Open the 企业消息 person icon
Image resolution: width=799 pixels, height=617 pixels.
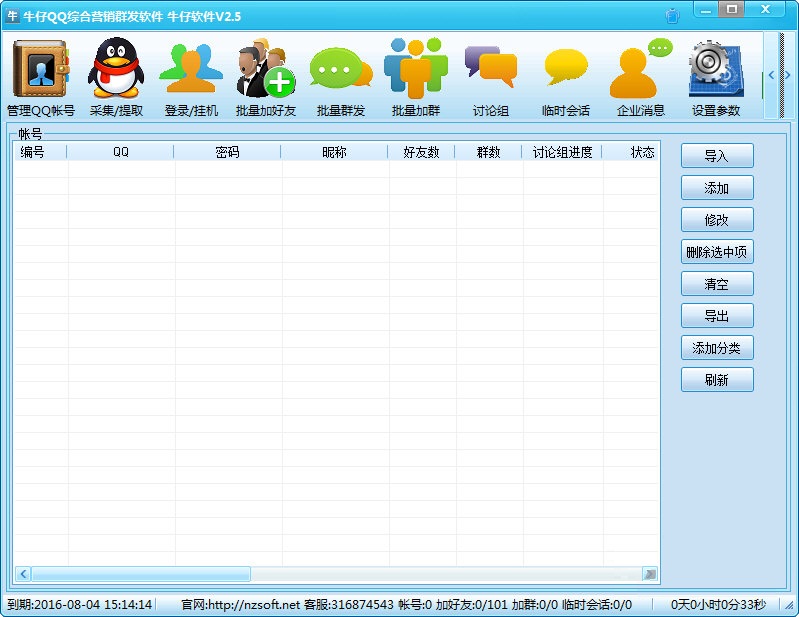click(x=641, y=68)
